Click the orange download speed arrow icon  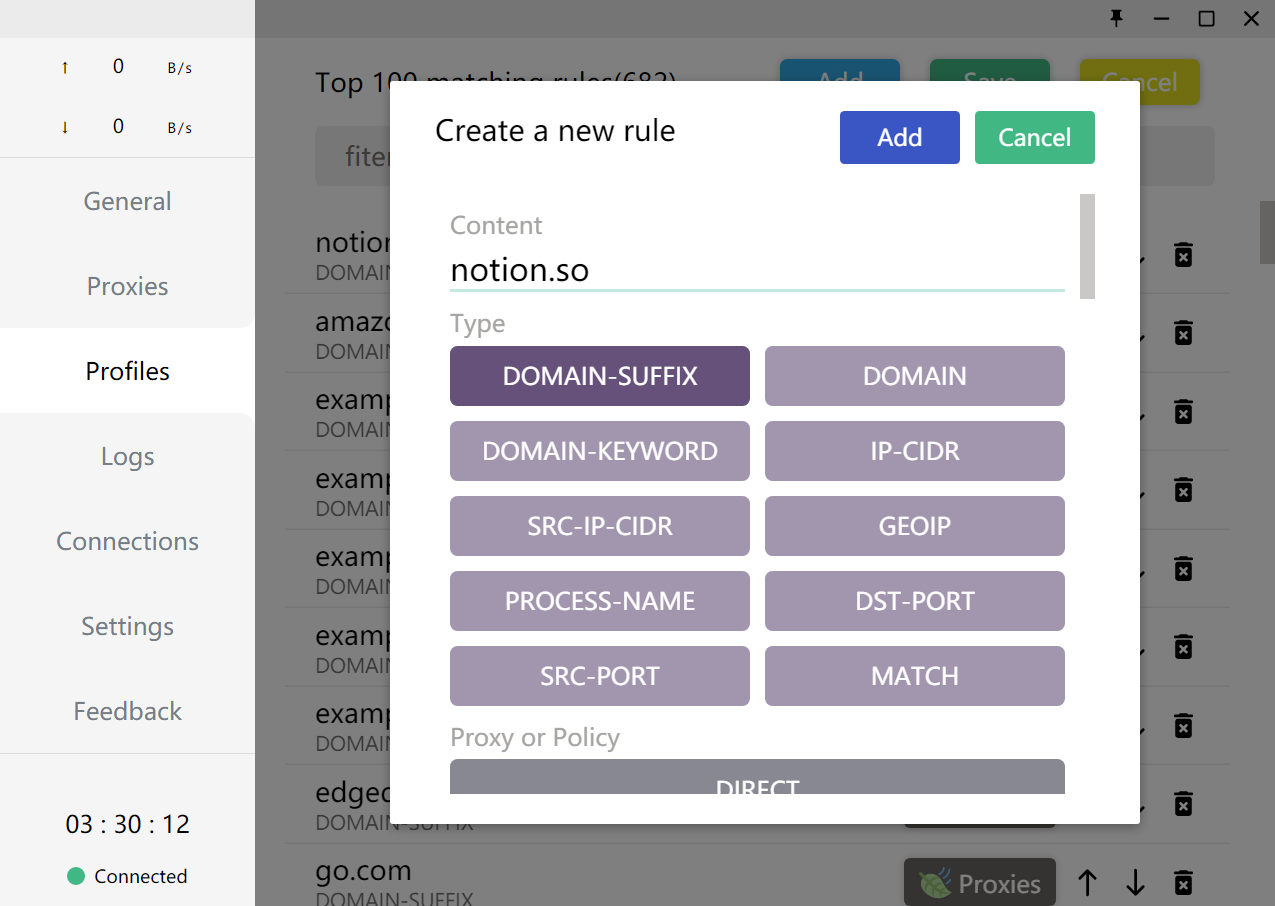65,128
